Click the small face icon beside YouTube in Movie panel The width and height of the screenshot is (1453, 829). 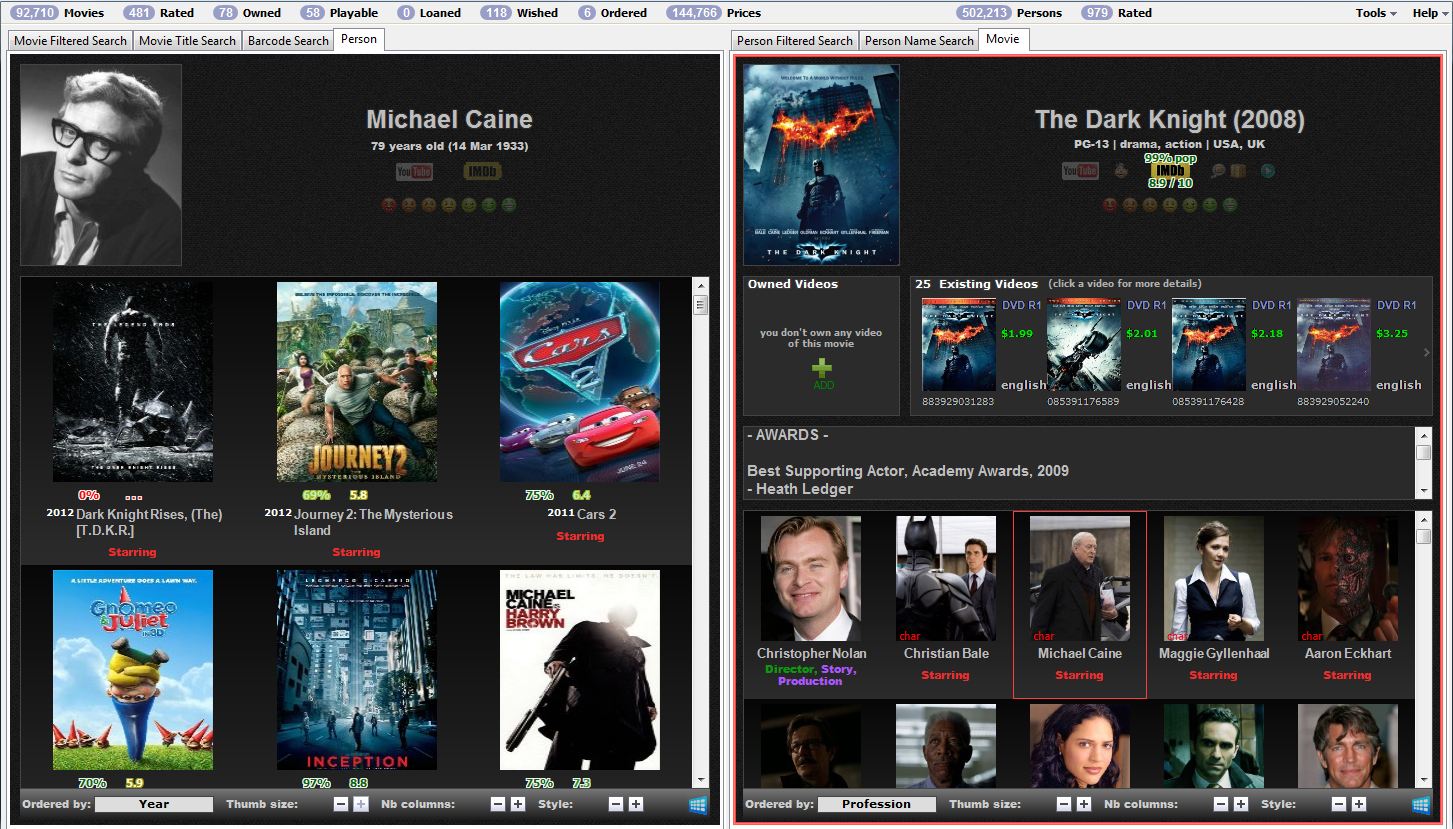click(1121, 171)
